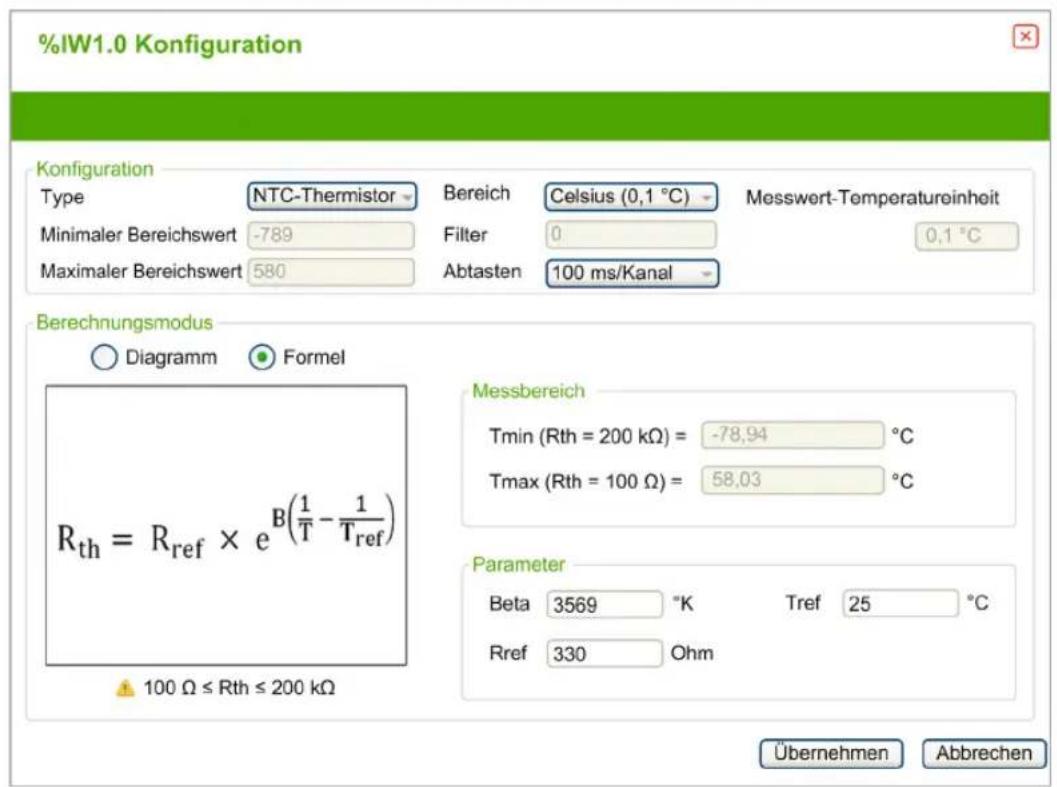Select the Formel radio button

coord(262,357)
